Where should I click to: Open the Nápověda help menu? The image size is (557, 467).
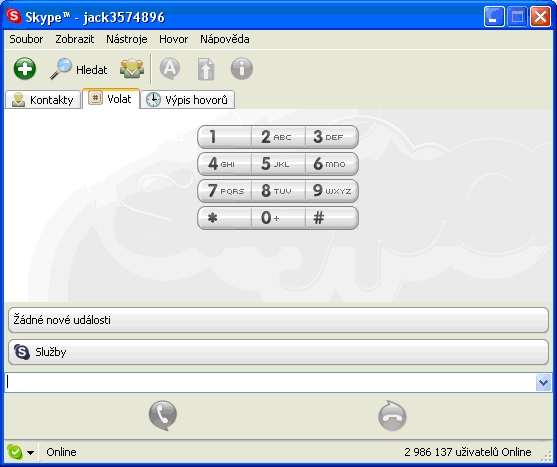tap(225, 39)
